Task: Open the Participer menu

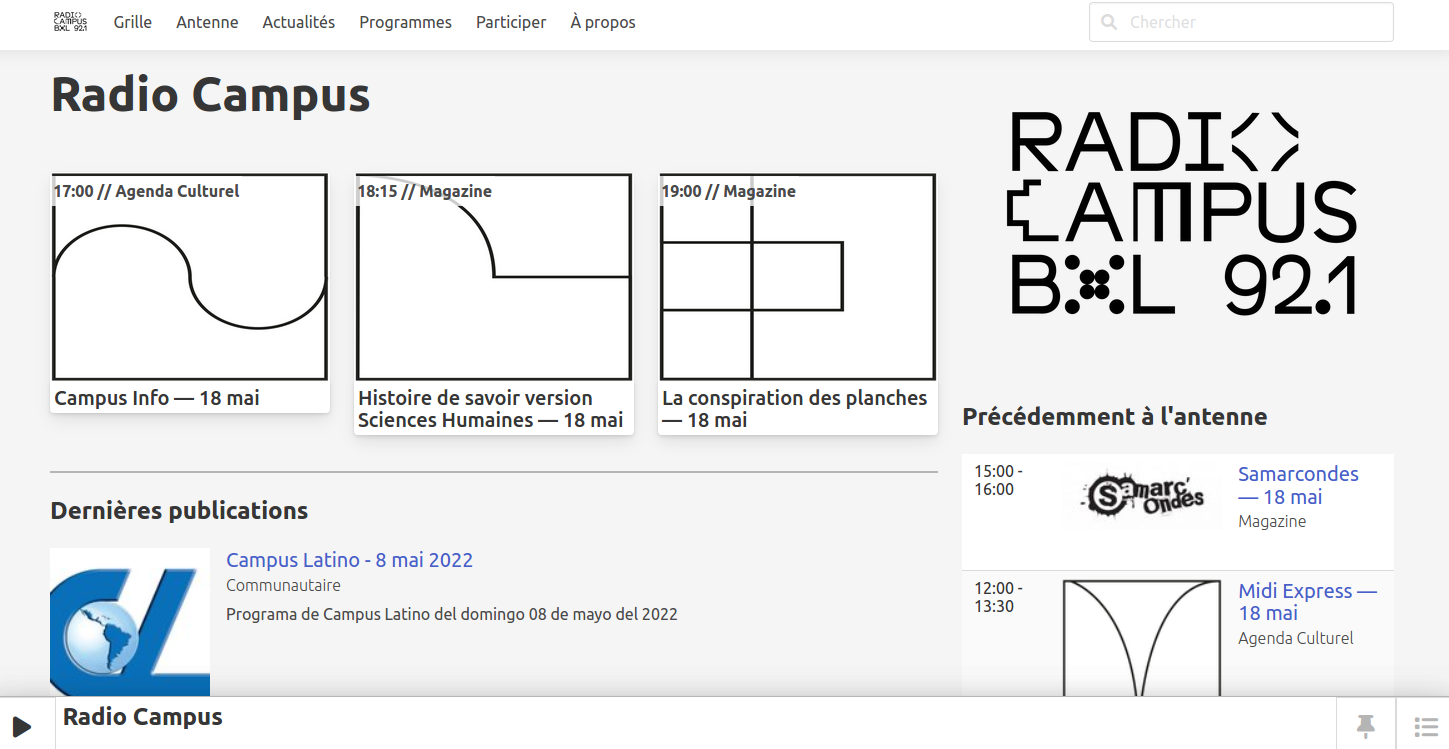Action: point(510,22)
